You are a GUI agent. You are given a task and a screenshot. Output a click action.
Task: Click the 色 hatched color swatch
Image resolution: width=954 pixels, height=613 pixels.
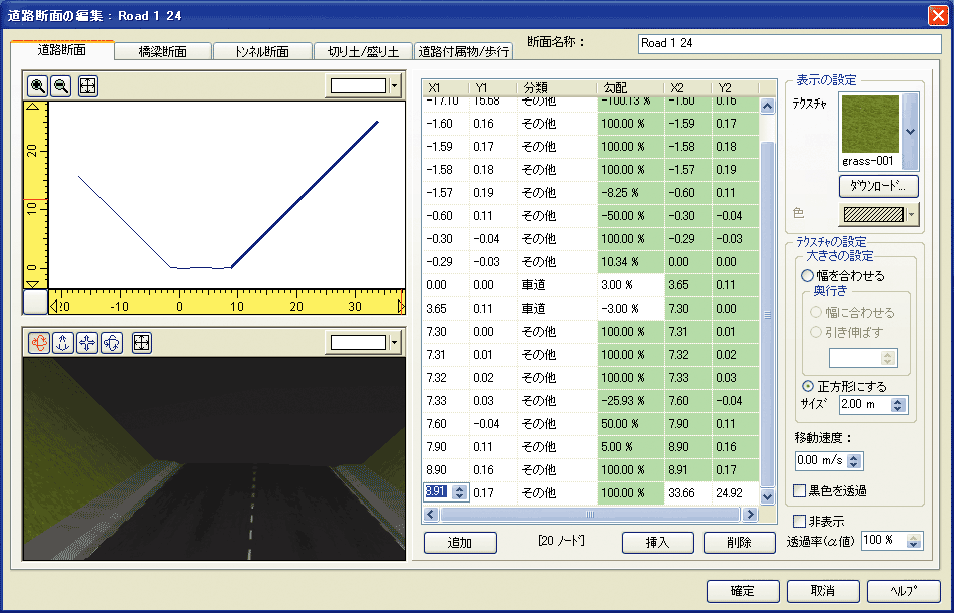(873, 214)
